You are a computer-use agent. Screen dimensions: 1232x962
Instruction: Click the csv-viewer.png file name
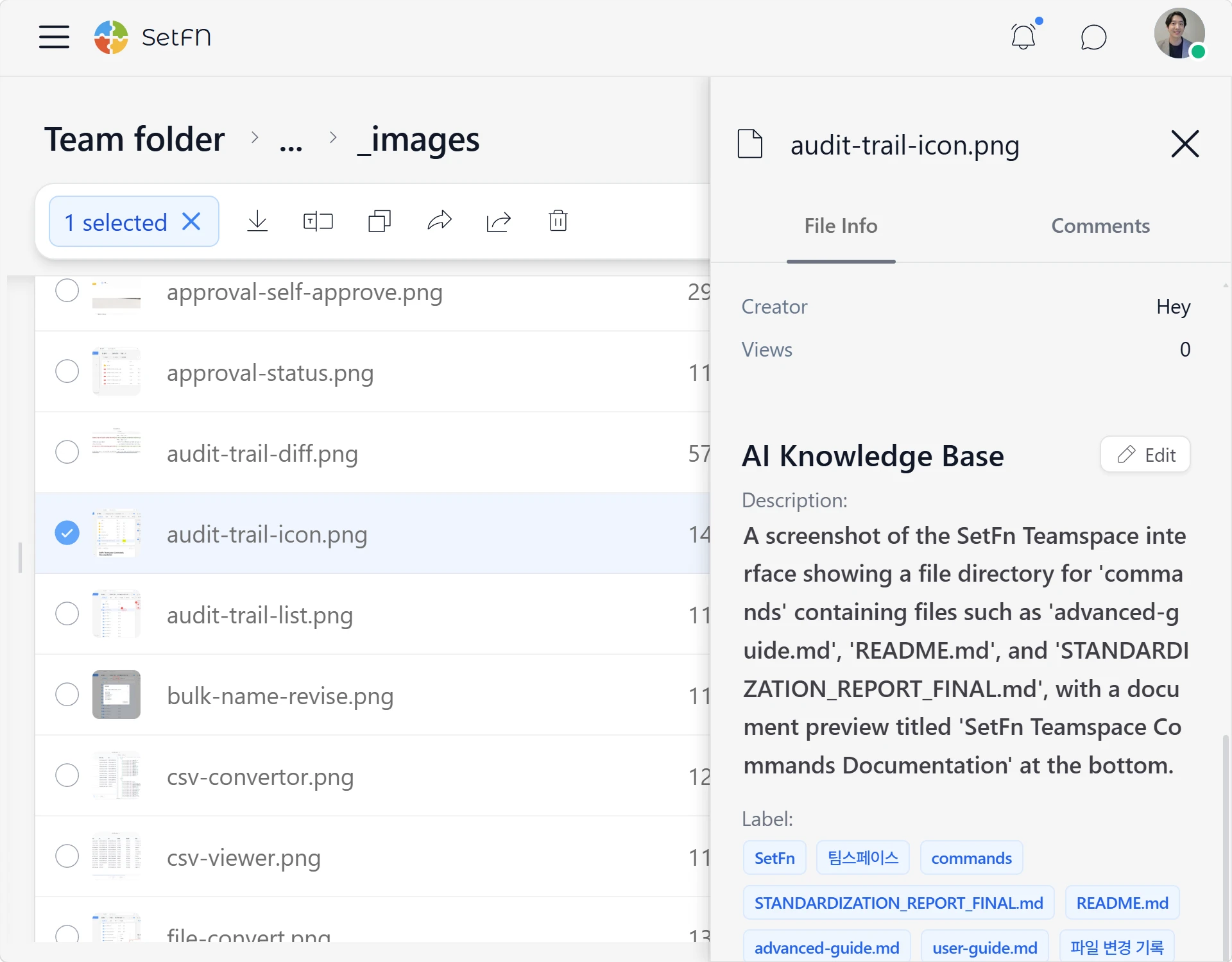pos(244,858)
